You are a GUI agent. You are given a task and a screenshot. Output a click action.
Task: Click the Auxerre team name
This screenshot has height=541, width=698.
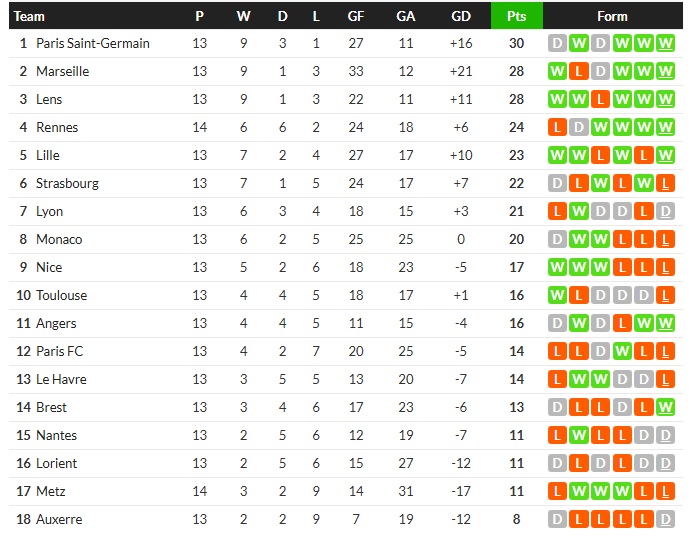59,519
